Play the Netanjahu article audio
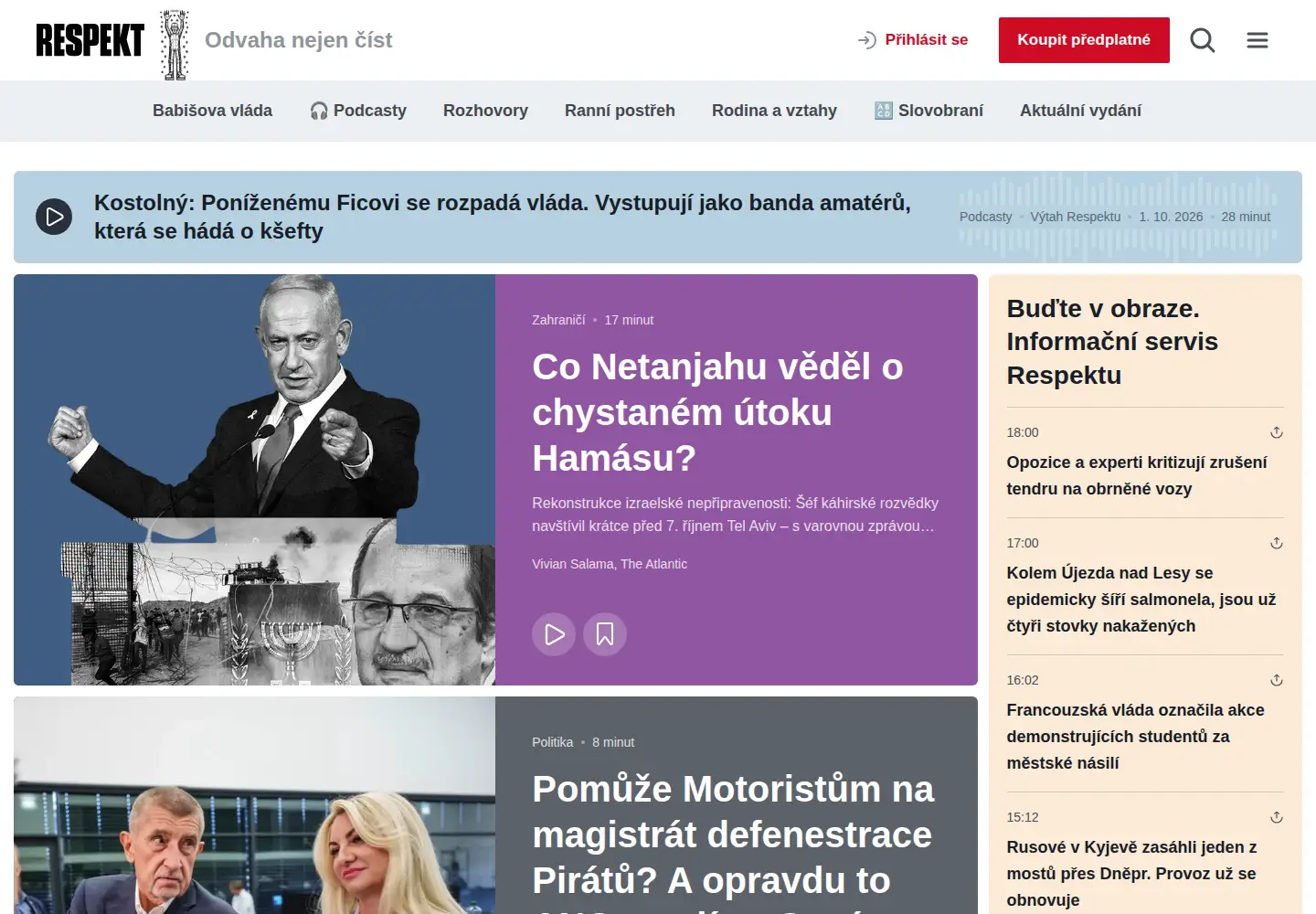This screenshot has height=914, width=1316. tap(554, 634)
